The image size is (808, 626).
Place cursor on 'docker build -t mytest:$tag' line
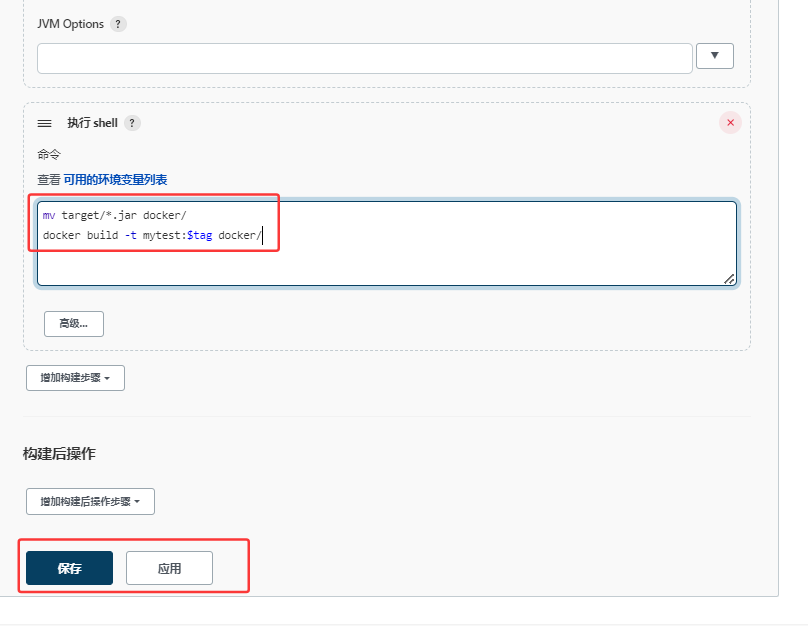(153, 235)
